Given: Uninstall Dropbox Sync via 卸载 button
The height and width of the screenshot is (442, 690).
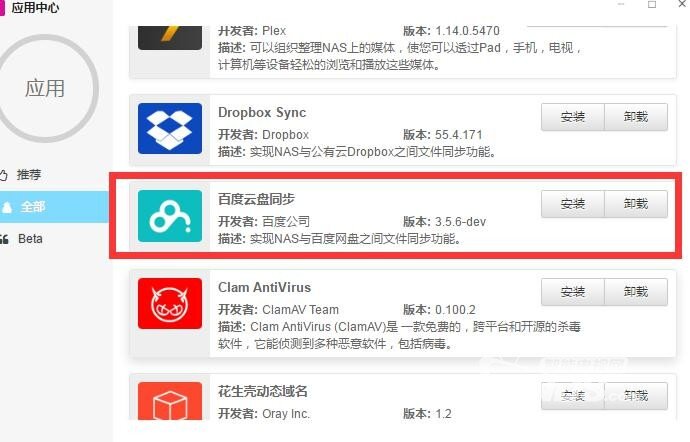Looking at the screenshot, I should [636, 117].
